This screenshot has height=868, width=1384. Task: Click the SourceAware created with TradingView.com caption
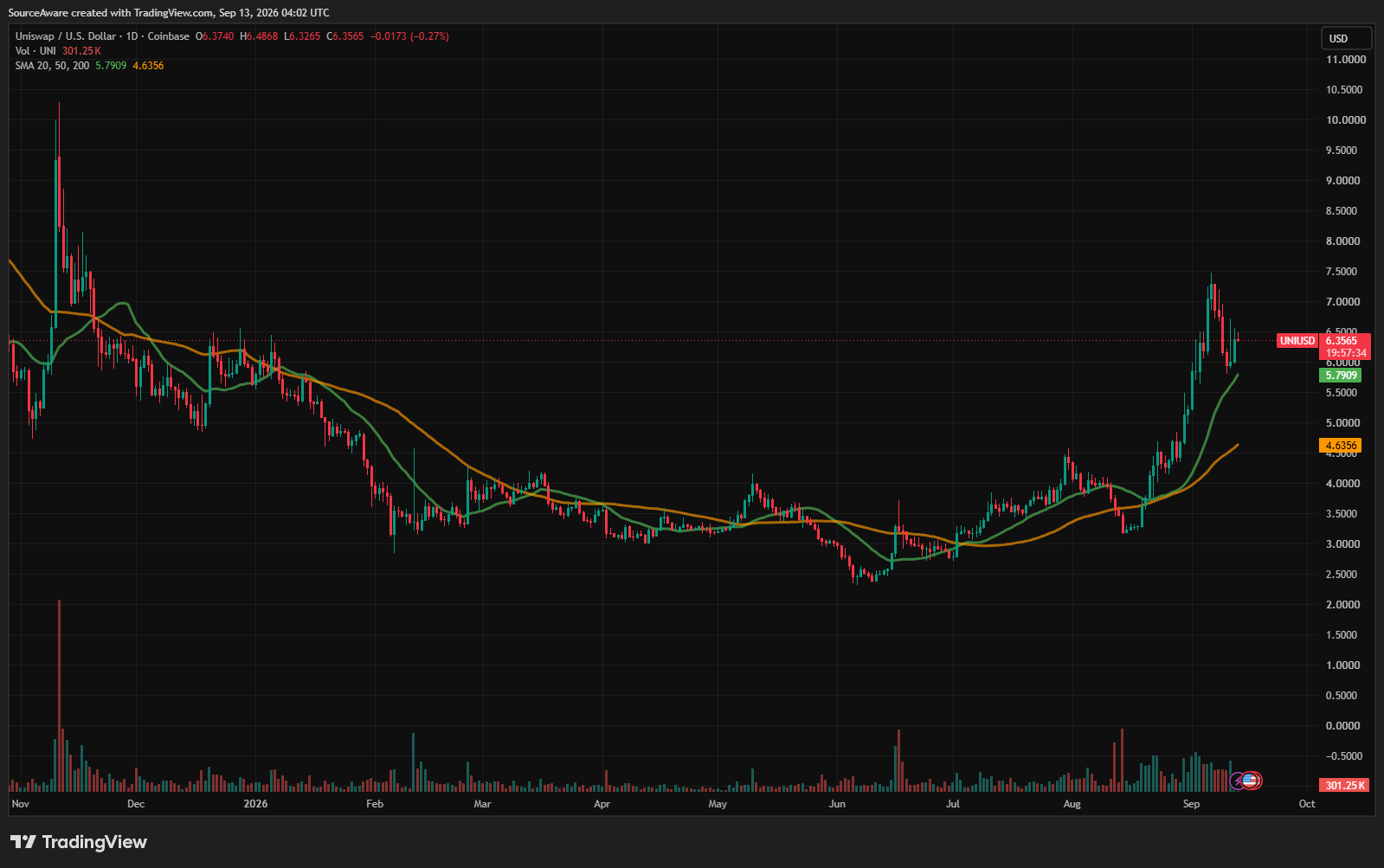coord(169,12)
